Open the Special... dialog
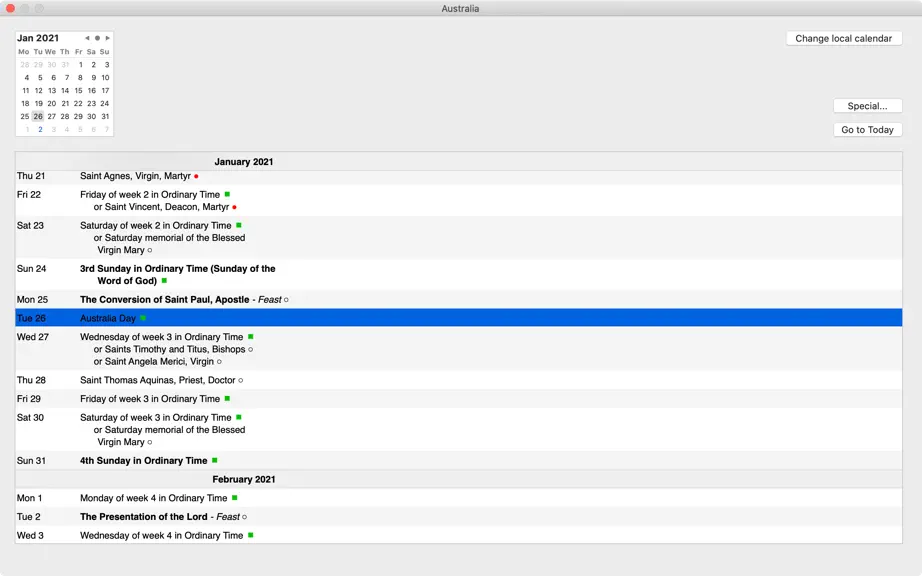Screen dimensions: 922x576 (x=867, y=106)
